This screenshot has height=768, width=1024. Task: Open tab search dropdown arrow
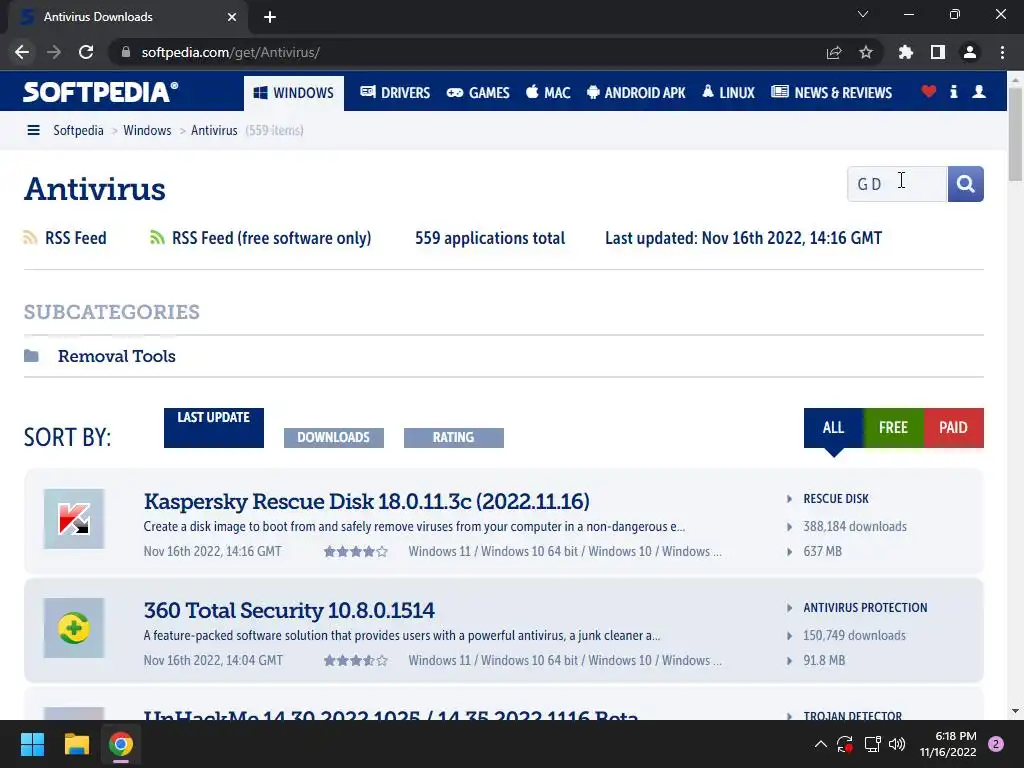pos(863,14)
